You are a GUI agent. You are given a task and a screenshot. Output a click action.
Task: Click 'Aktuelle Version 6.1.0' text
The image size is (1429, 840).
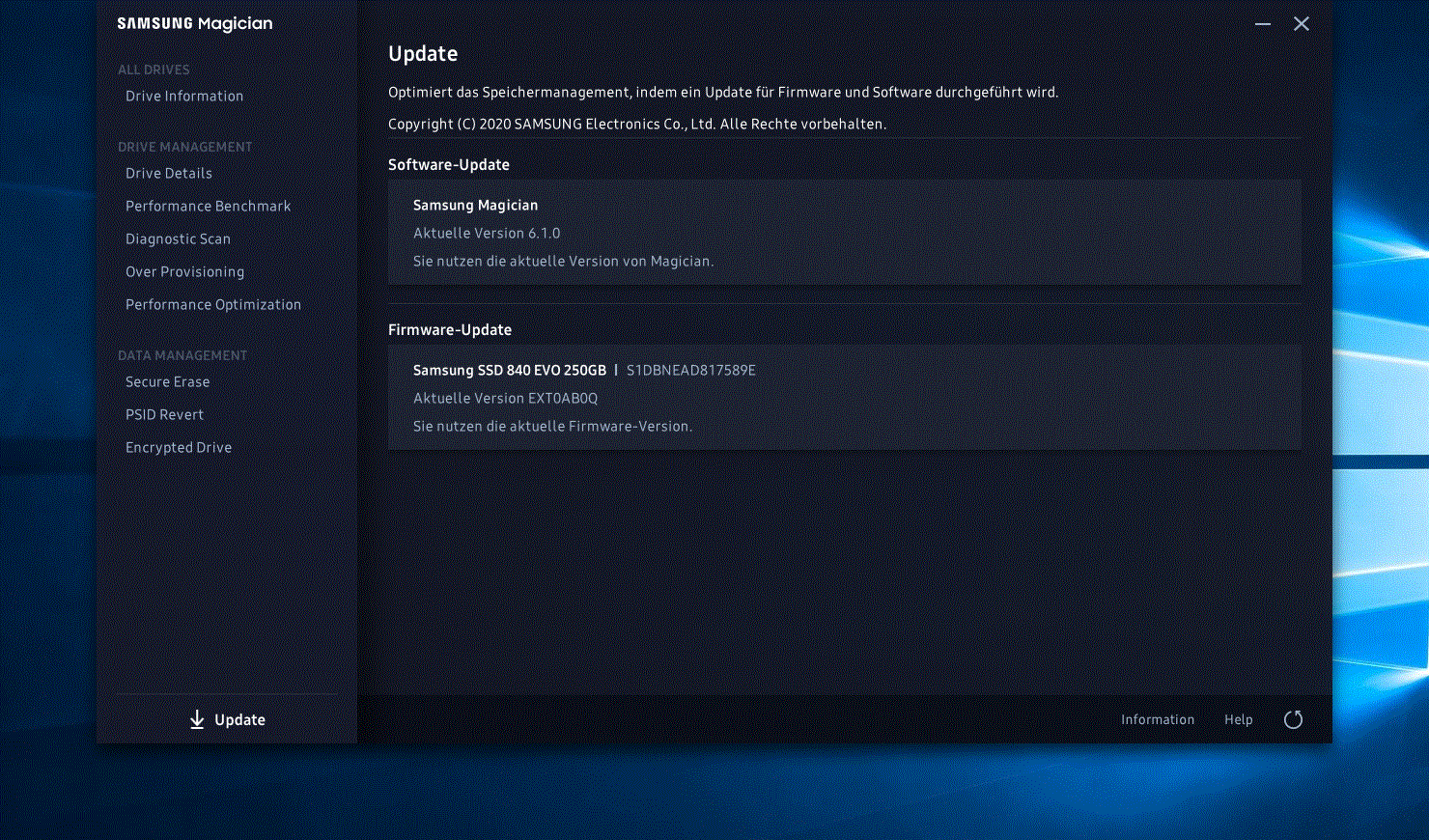click(487, 234)
